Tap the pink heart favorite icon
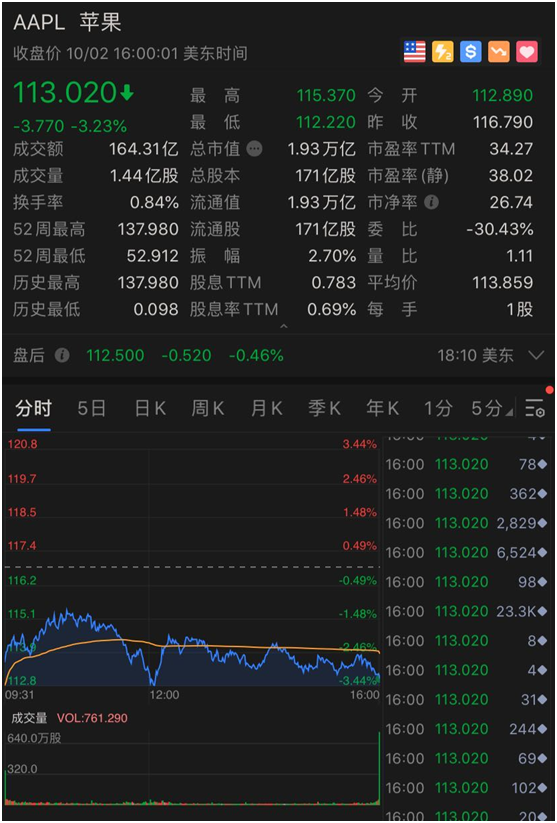The height and width of the screenshot is (823, 557). point(527,51)
